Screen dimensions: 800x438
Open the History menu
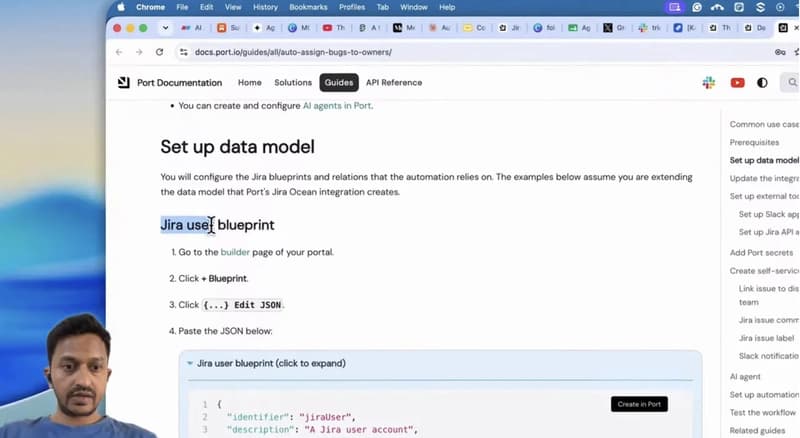point(265,7)
